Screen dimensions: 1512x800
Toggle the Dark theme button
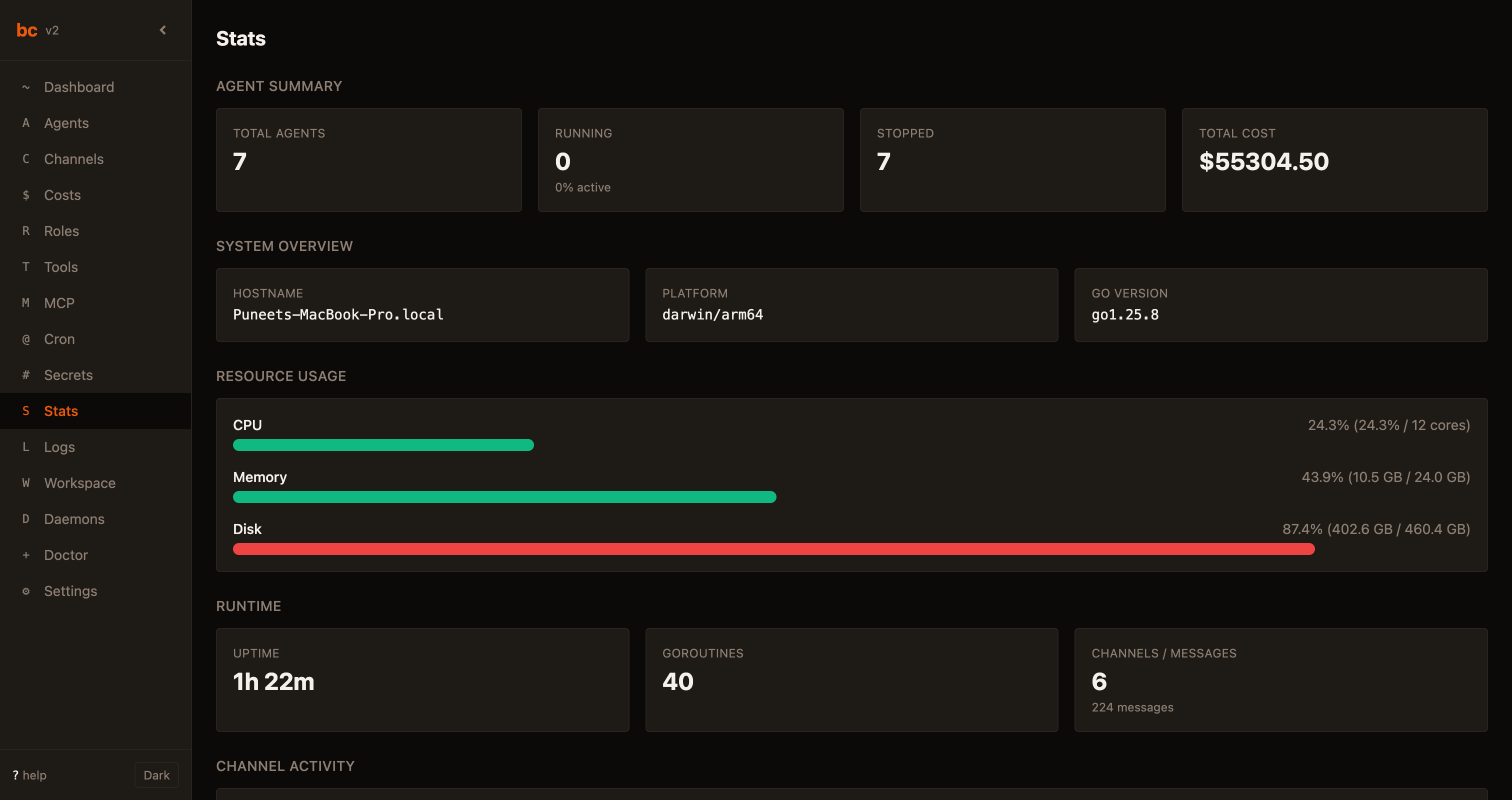coord(156,775)
